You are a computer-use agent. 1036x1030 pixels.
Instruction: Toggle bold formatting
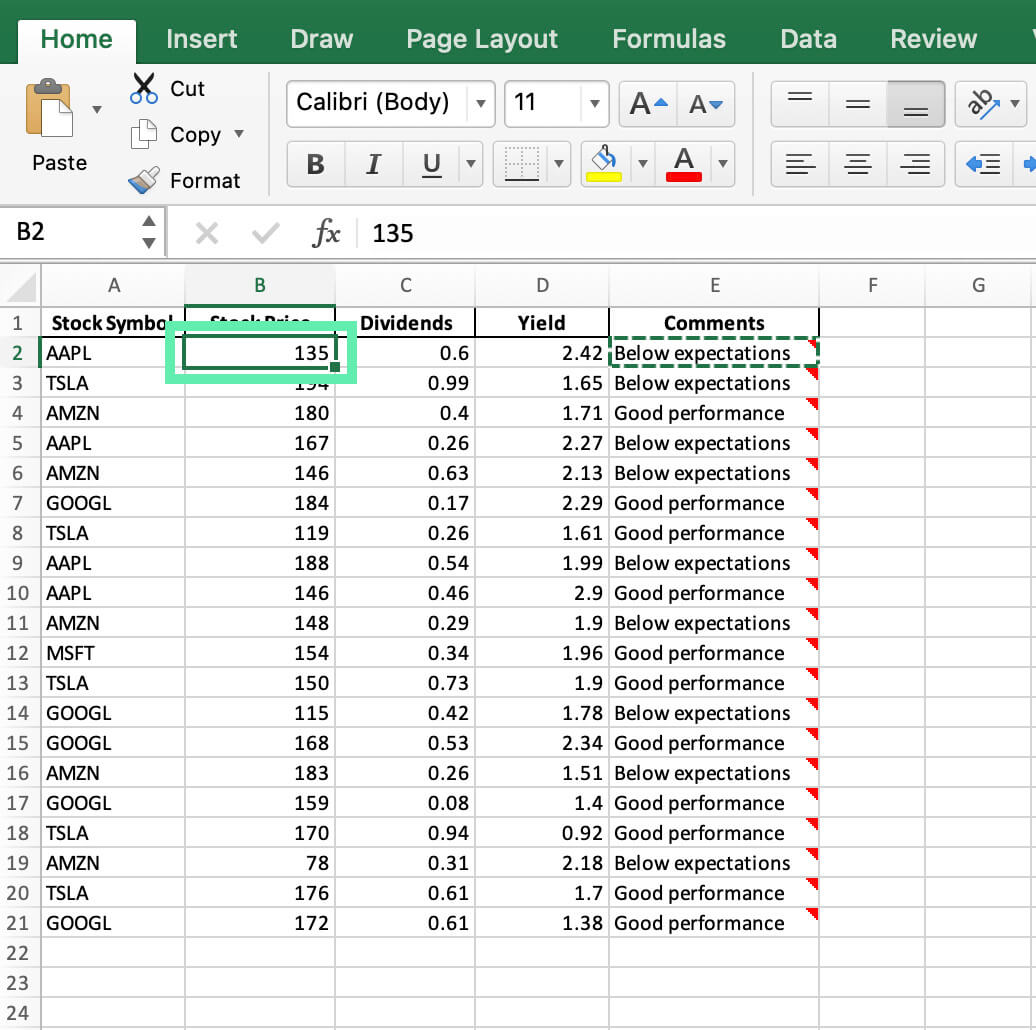point(316,164)
